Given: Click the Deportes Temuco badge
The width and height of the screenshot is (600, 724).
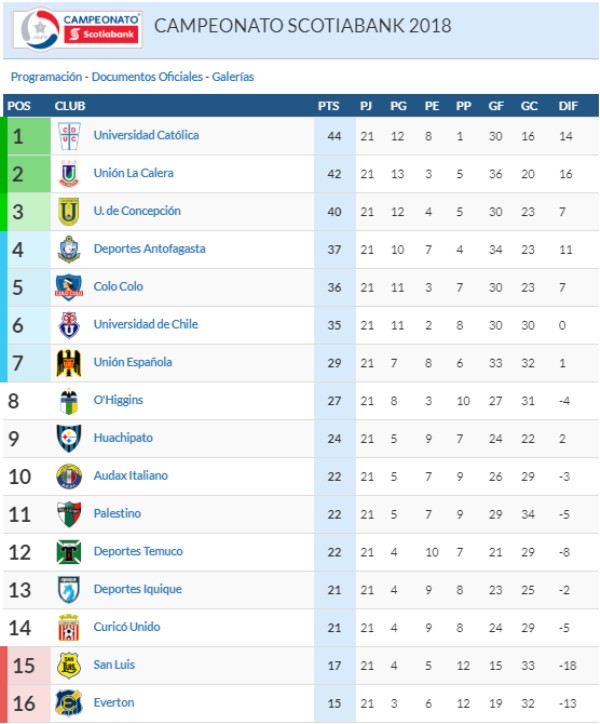Looking at the screenshot, I should pyautogui.click(x=69, y=552).
